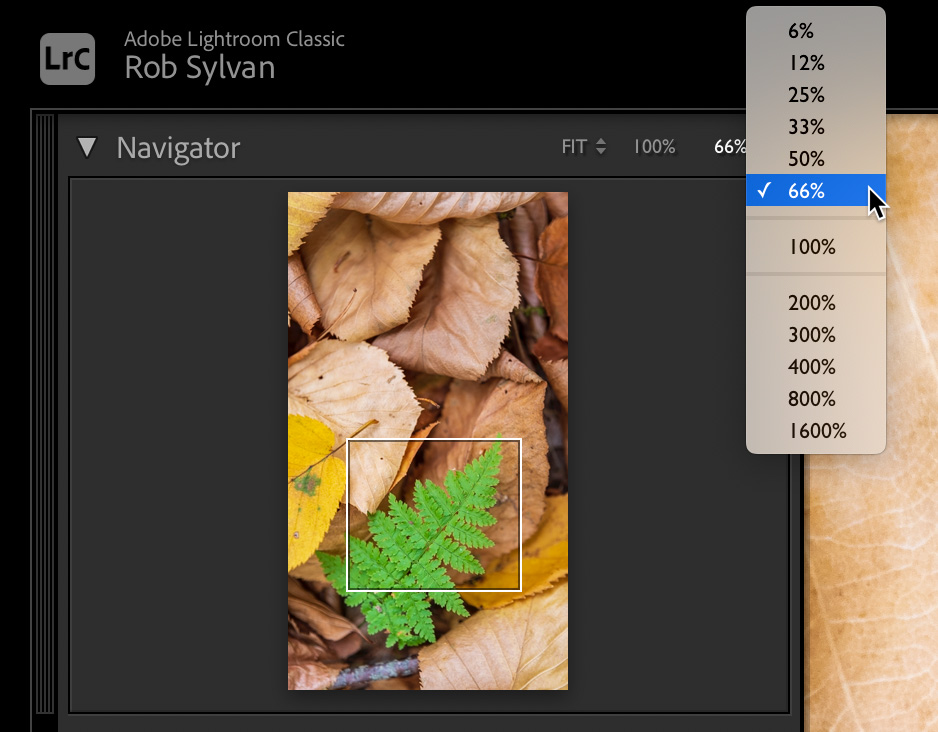
Task: Choose 800% from zoom menu
Action: pyautogui.click(x=816, y=399)
